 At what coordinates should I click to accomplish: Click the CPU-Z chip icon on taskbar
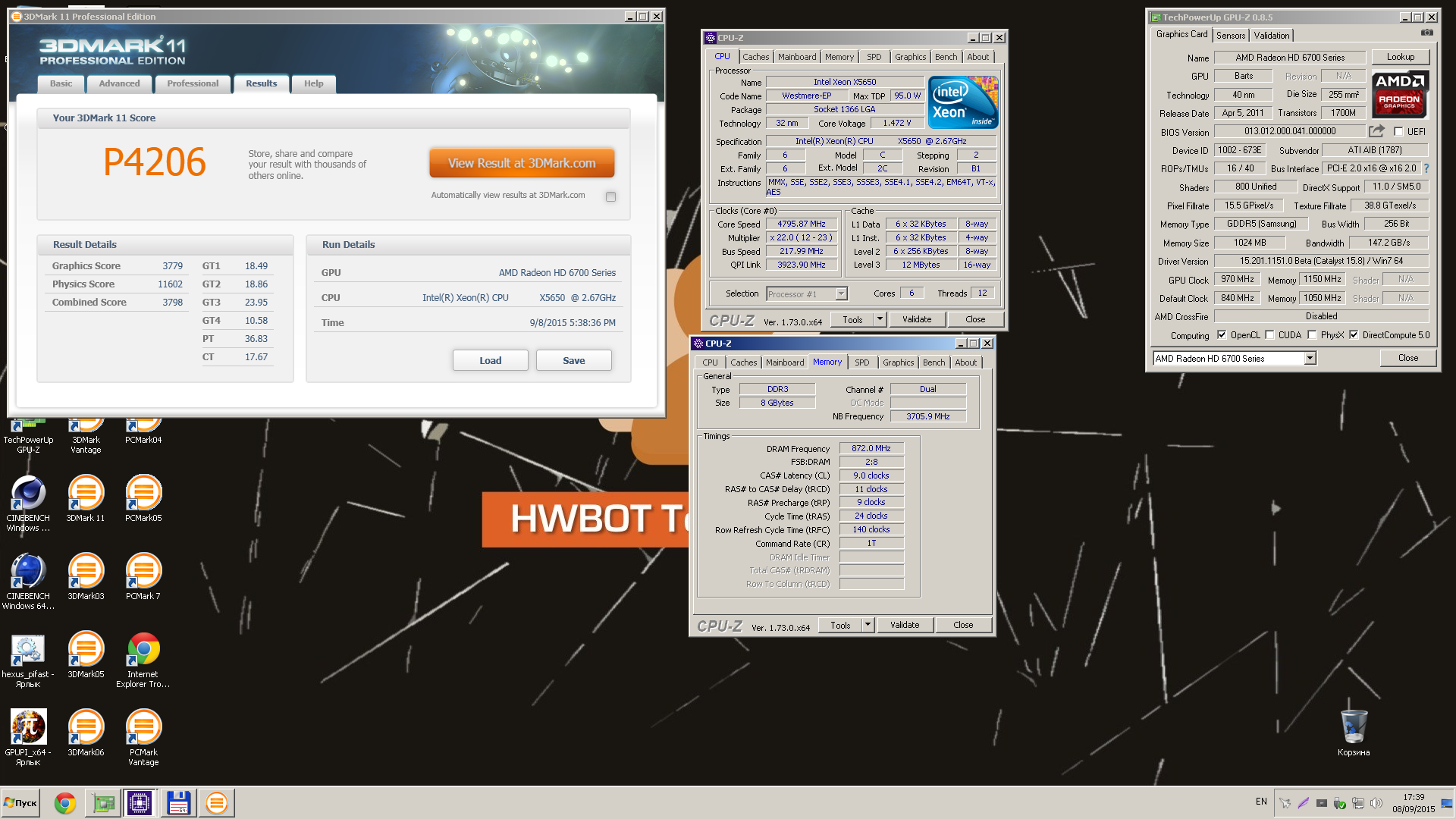click(x=140, y=802)
